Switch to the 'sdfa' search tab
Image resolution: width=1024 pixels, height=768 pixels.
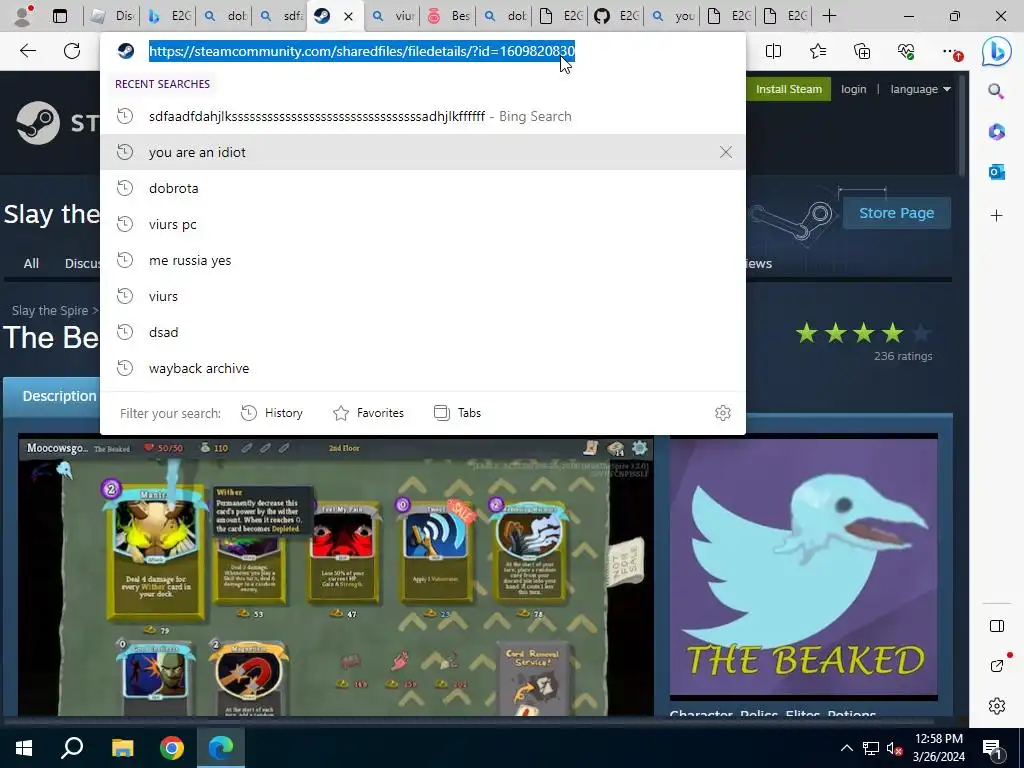coord(280,16)
